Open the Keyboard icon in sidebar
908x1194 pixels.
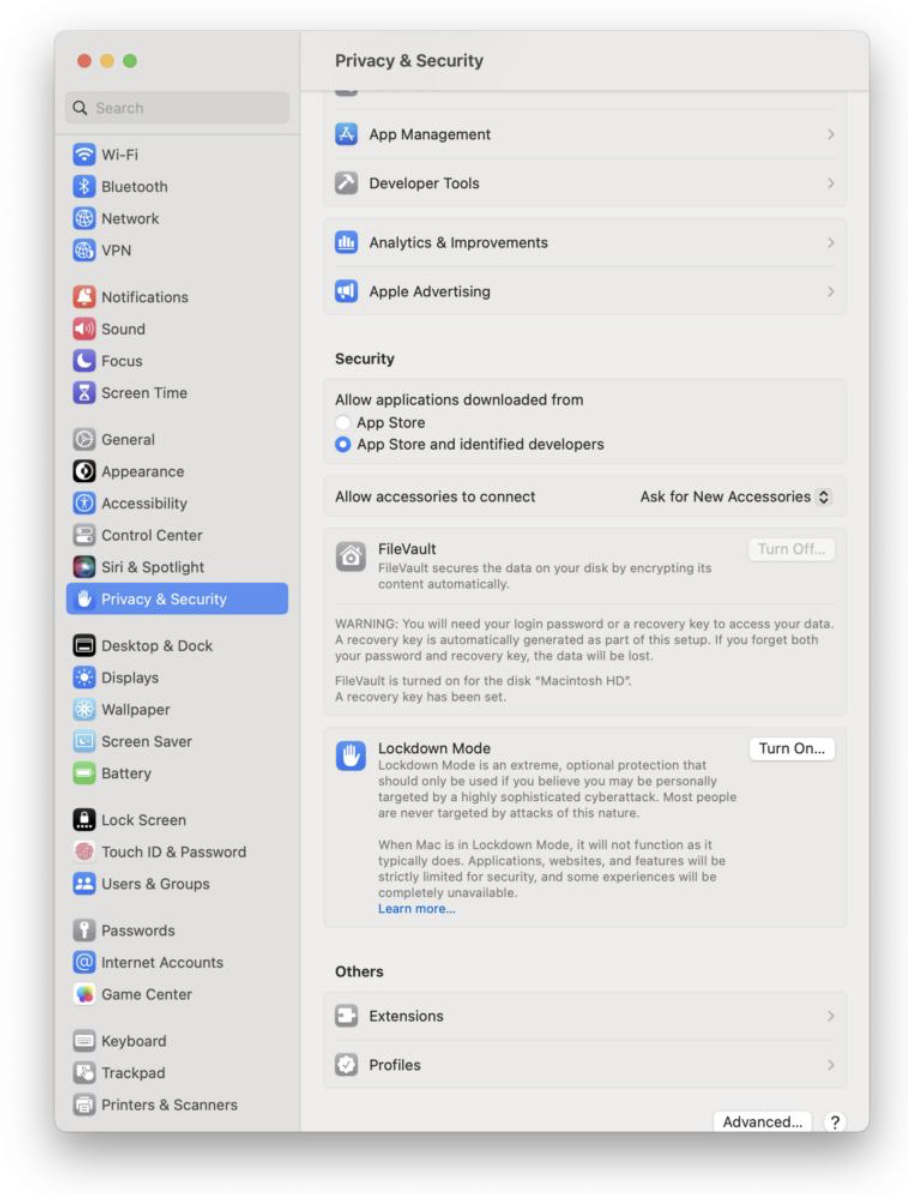pos(84,1041)
